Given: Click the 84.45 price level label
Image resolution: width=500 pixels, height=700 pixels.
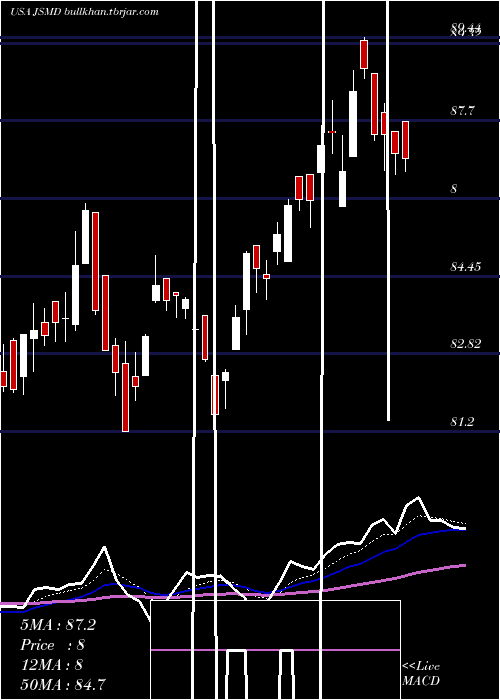Looking at the screenshot, I should coord(466,267).
